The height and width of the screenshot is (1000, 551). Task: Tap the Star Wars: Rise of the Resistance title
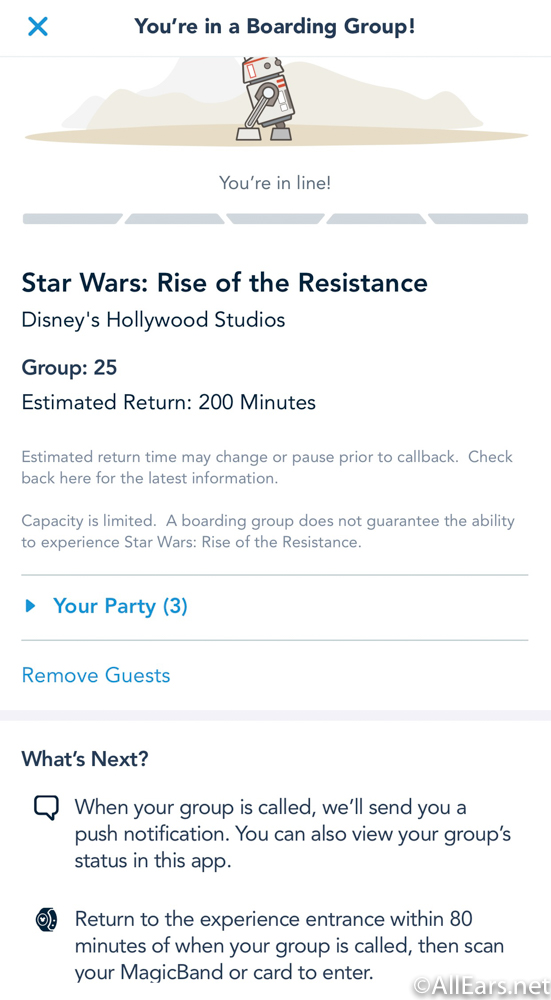pyautogui.click(x=224, y=283)
